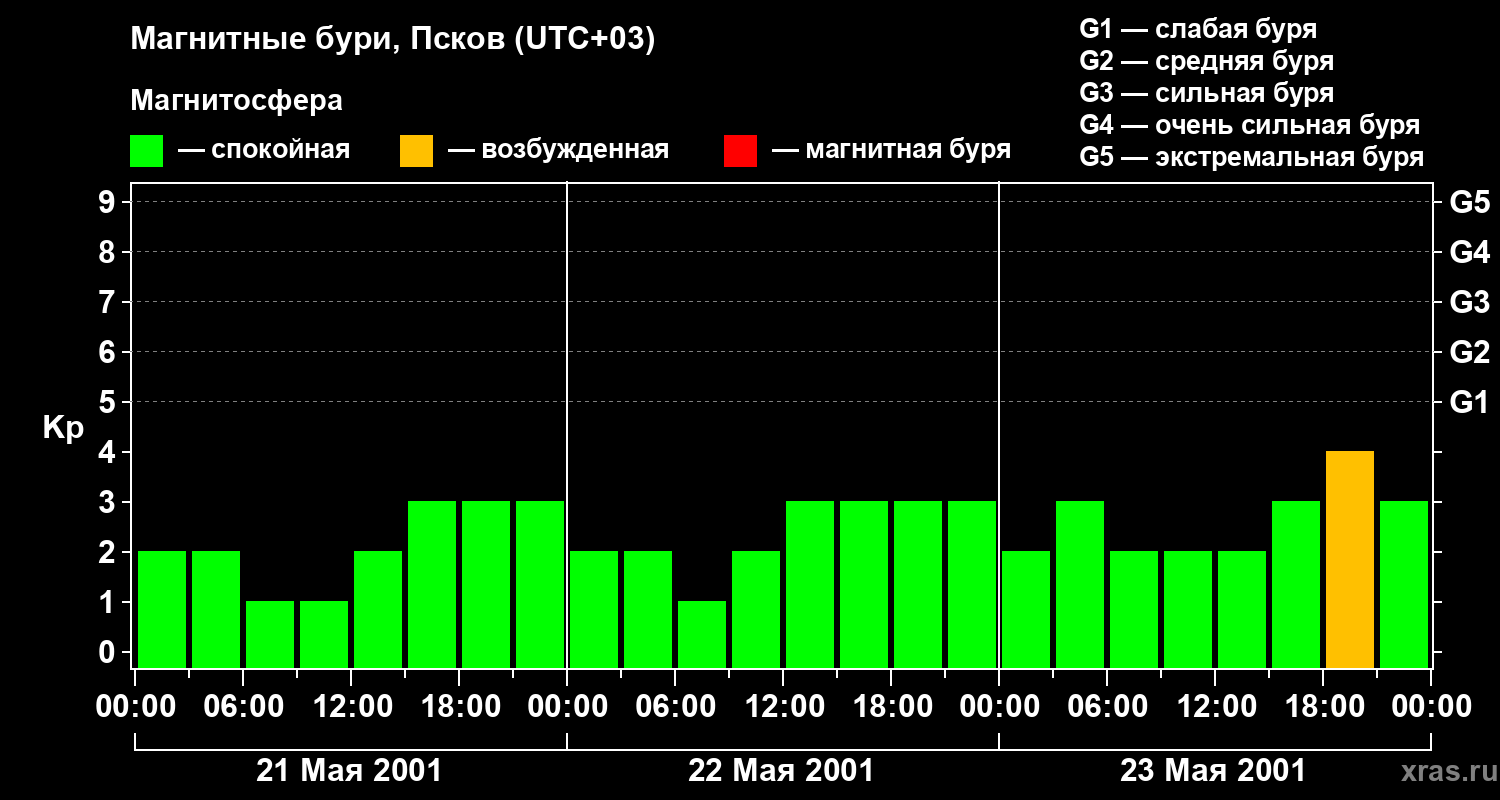Click the 'G4' right axis label
Image resolution: width=1500 pixels, height=800 pixels.
coord(1469,252)
